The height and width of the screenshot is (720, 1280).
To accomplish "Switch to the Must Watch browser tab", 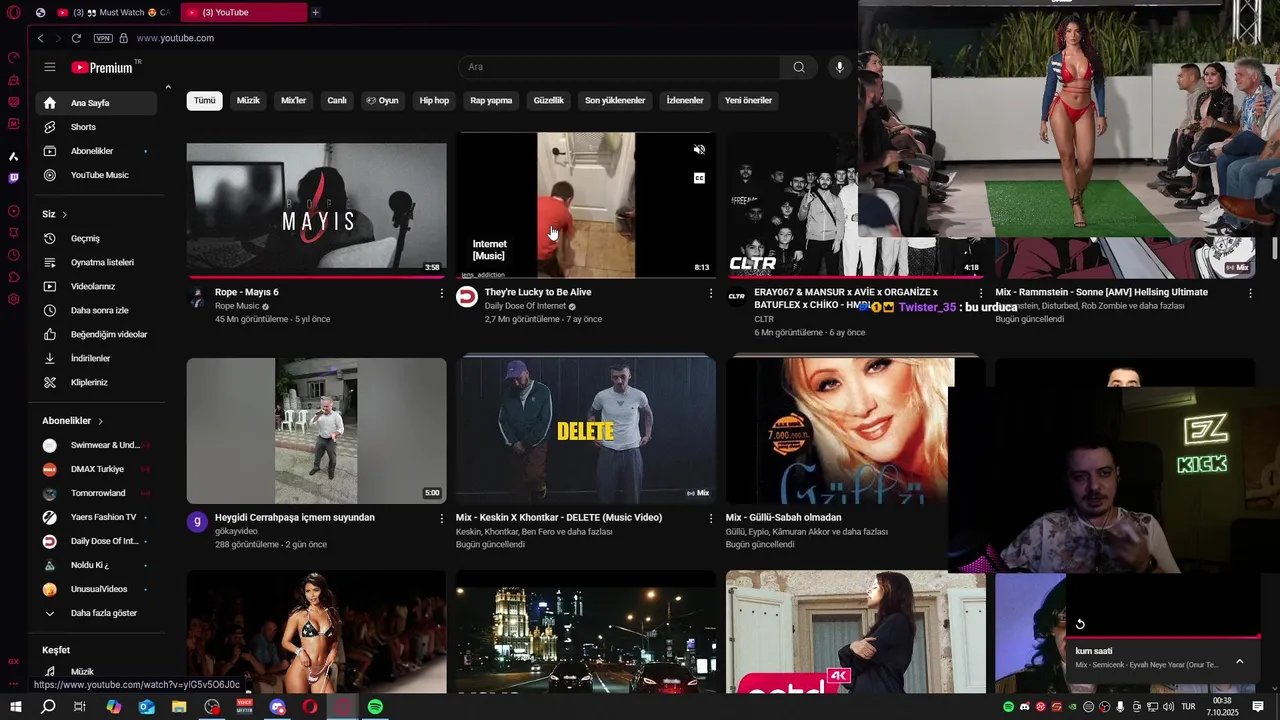I will click(x=113, y=12).
